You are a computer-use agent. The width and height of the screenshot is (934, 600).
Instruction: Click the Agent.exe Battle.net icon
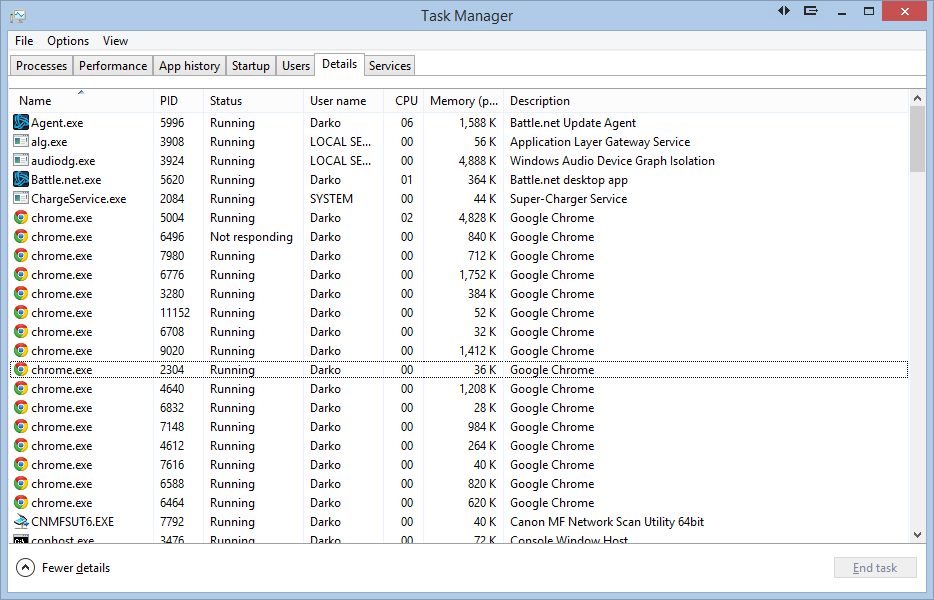pyautogui.click(x=21, y=123)
